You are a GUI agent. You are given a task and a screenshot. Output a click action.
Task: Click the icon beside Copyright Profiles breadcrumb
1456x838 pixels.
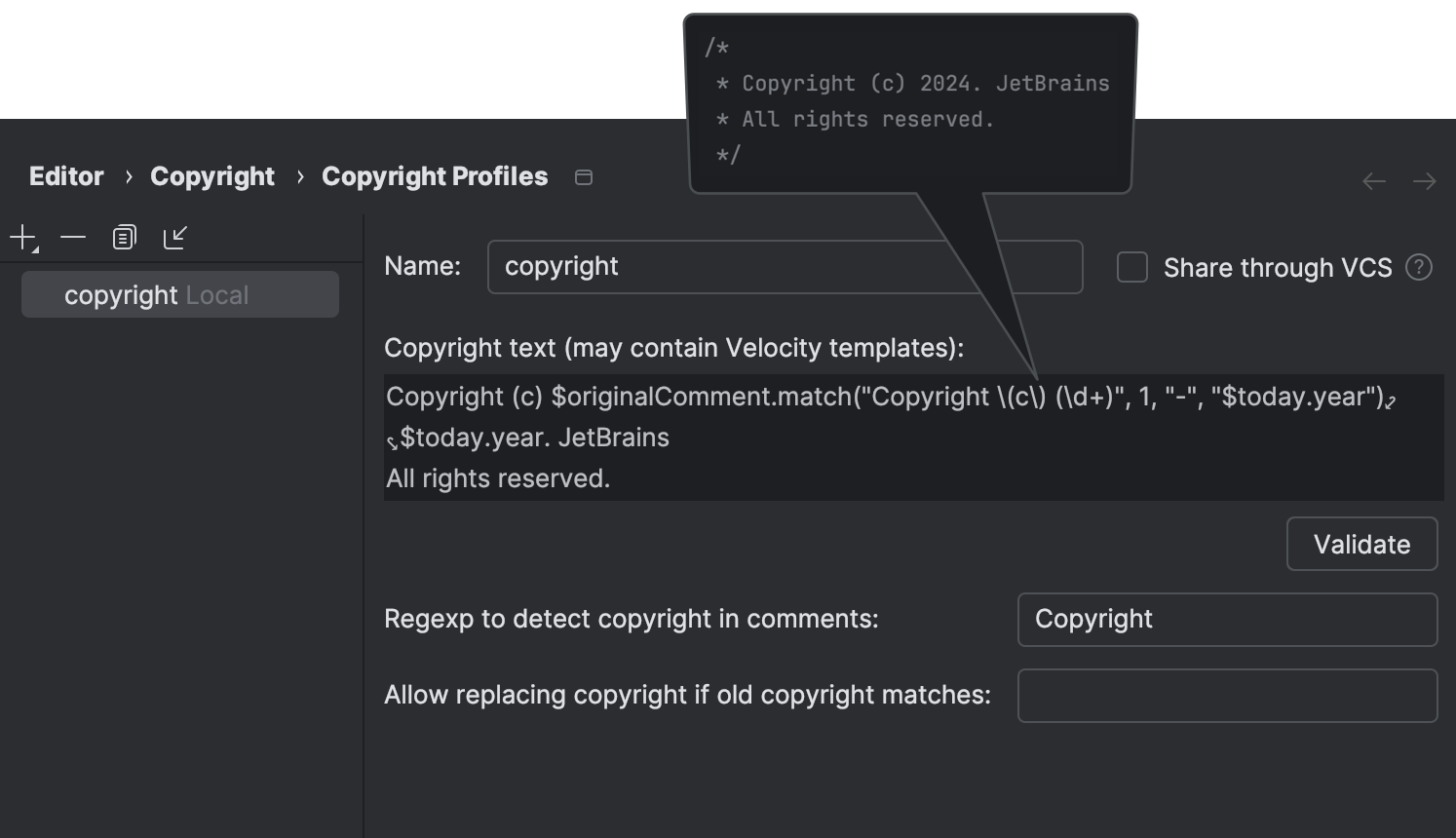pyautogui.click(x=583, y=176)
